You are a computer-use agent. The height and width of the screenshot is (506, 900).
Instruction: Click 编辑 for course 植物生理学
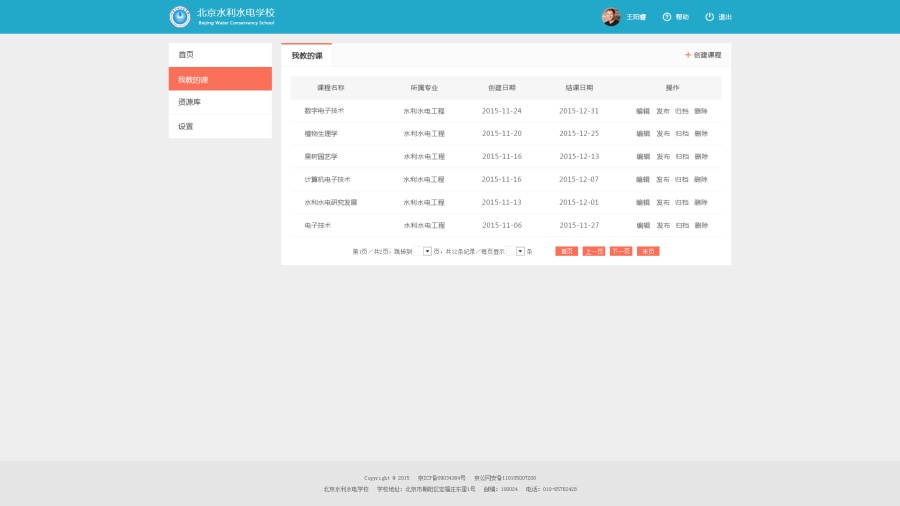pyautogui.click(x=643, y=133)
